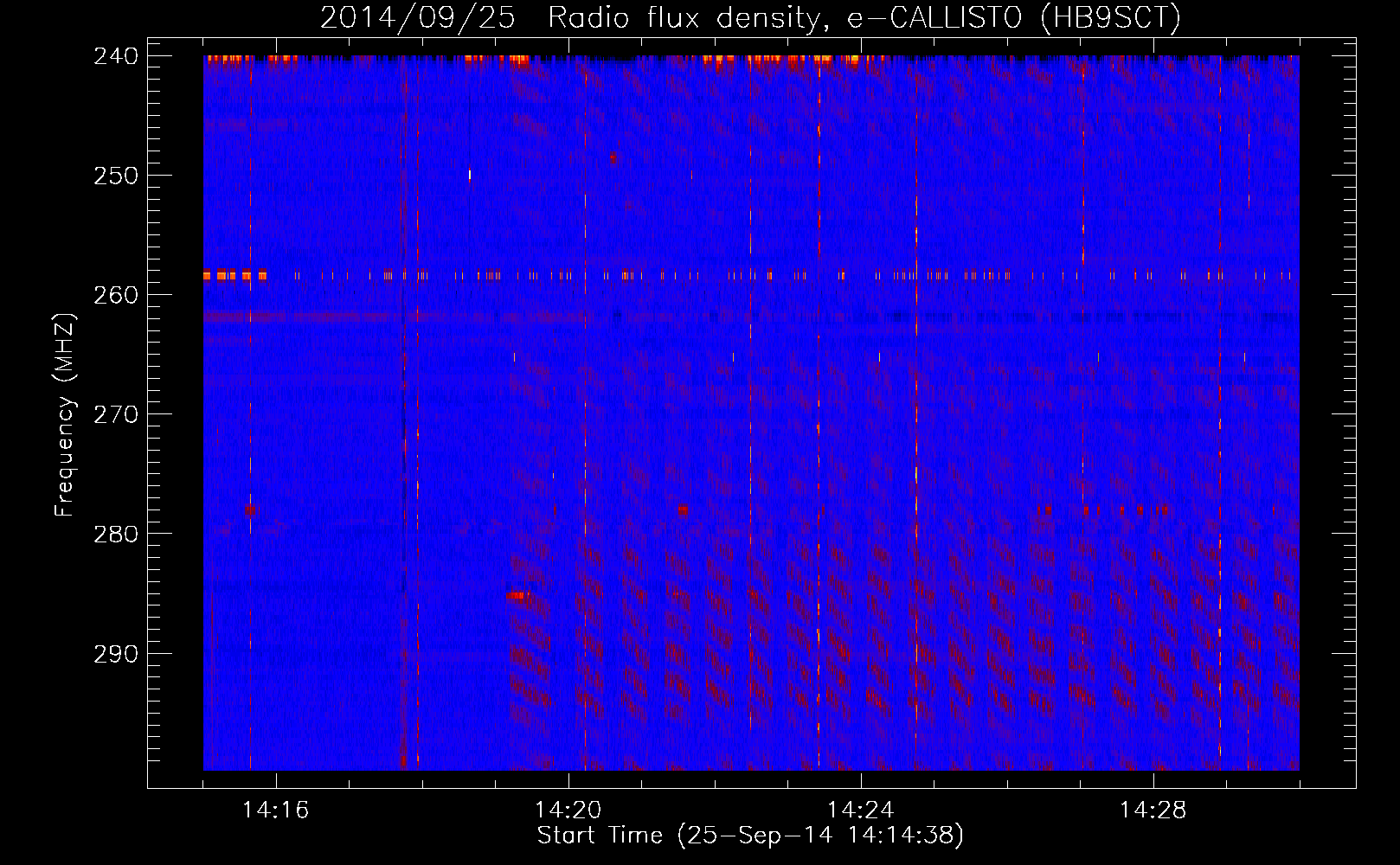Click the 240 frequency tick label
Image resolution: width=1400 pixels, height=865 pixels.
(116, 56)
